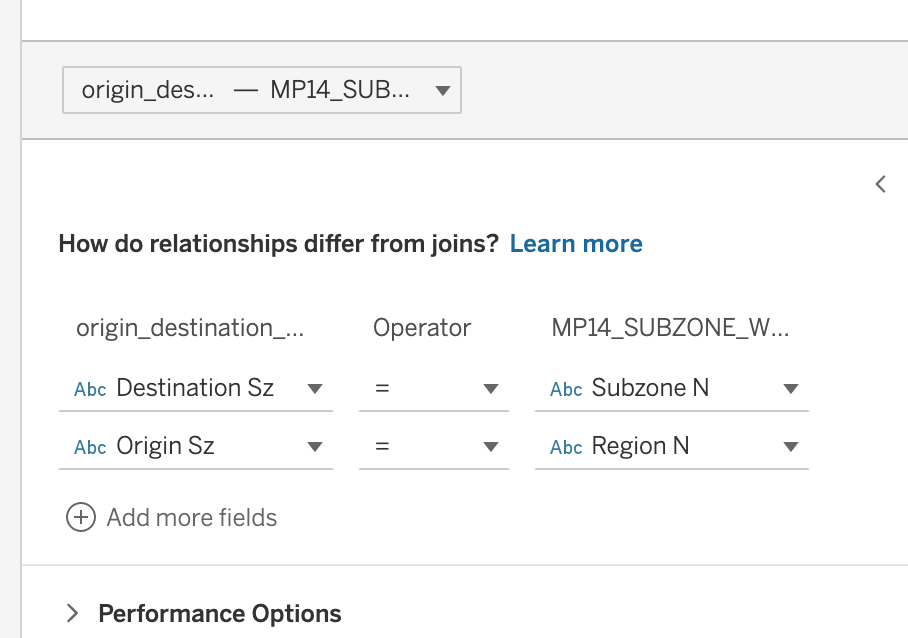This screenshot has width=908, height=638.
Task: Open the Subzone N field dropdown
Action: coord(790,389)
